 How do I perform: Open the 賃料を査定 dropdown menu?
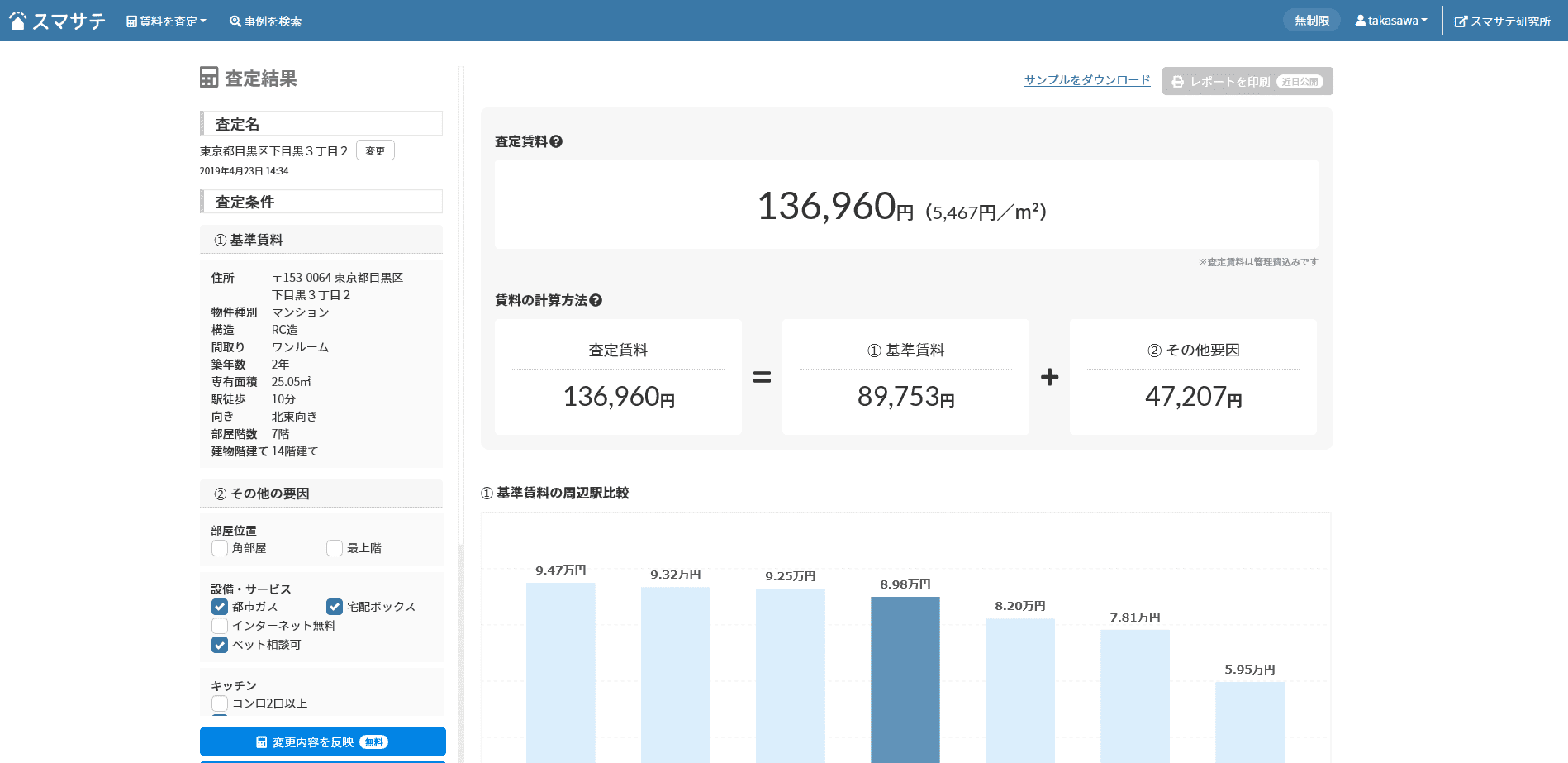click(166, 21)
